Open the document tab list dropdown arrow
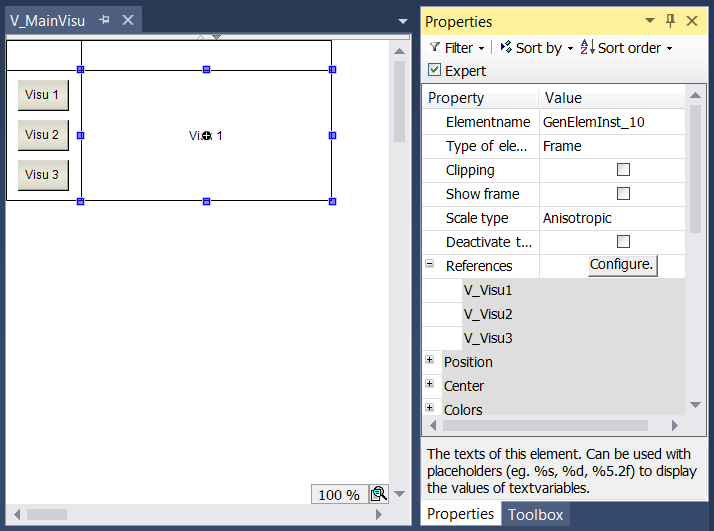This screenshot has height=531, width=714. [403, 21]
